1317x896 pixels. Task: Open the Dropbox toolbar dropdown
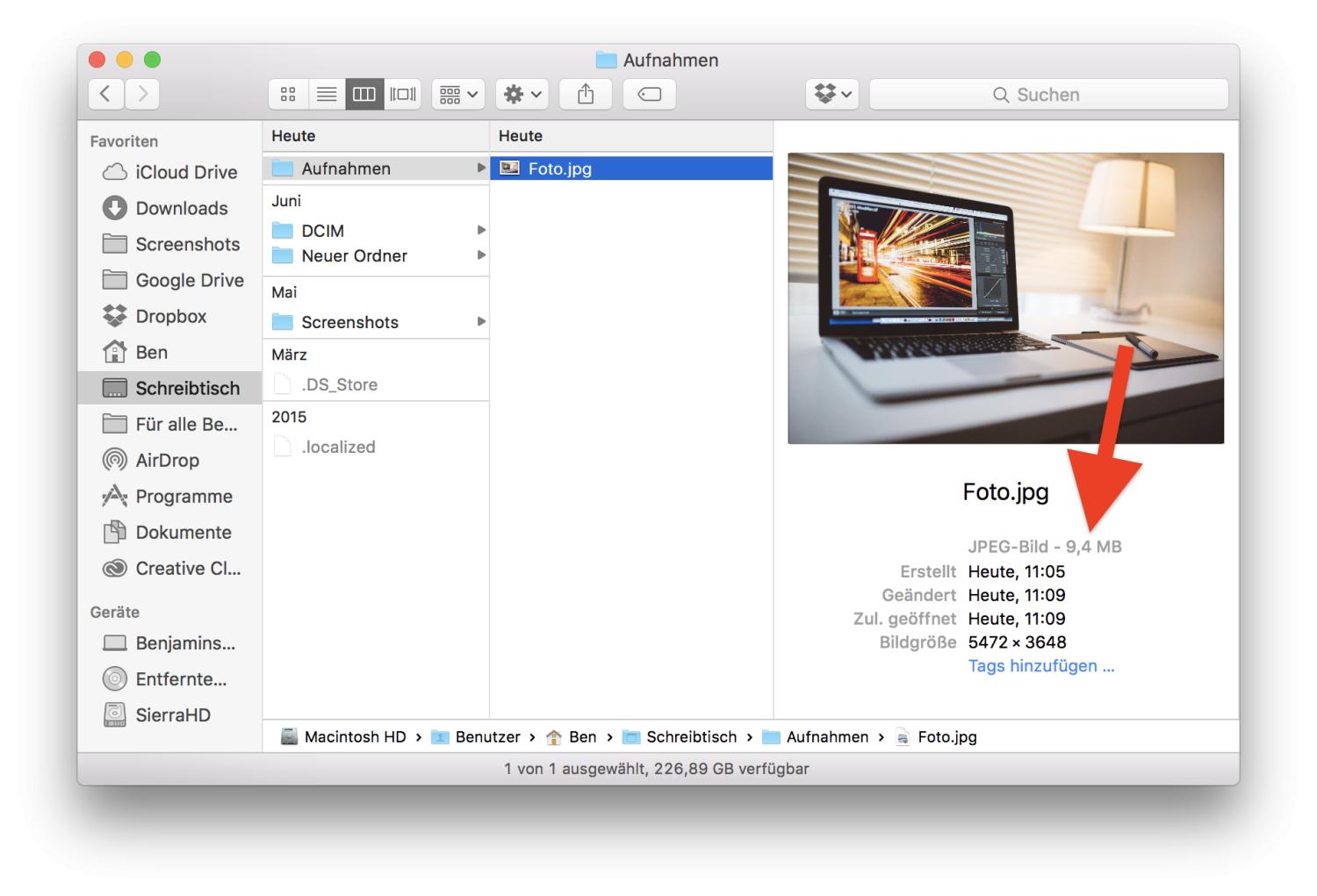point(832,94)
